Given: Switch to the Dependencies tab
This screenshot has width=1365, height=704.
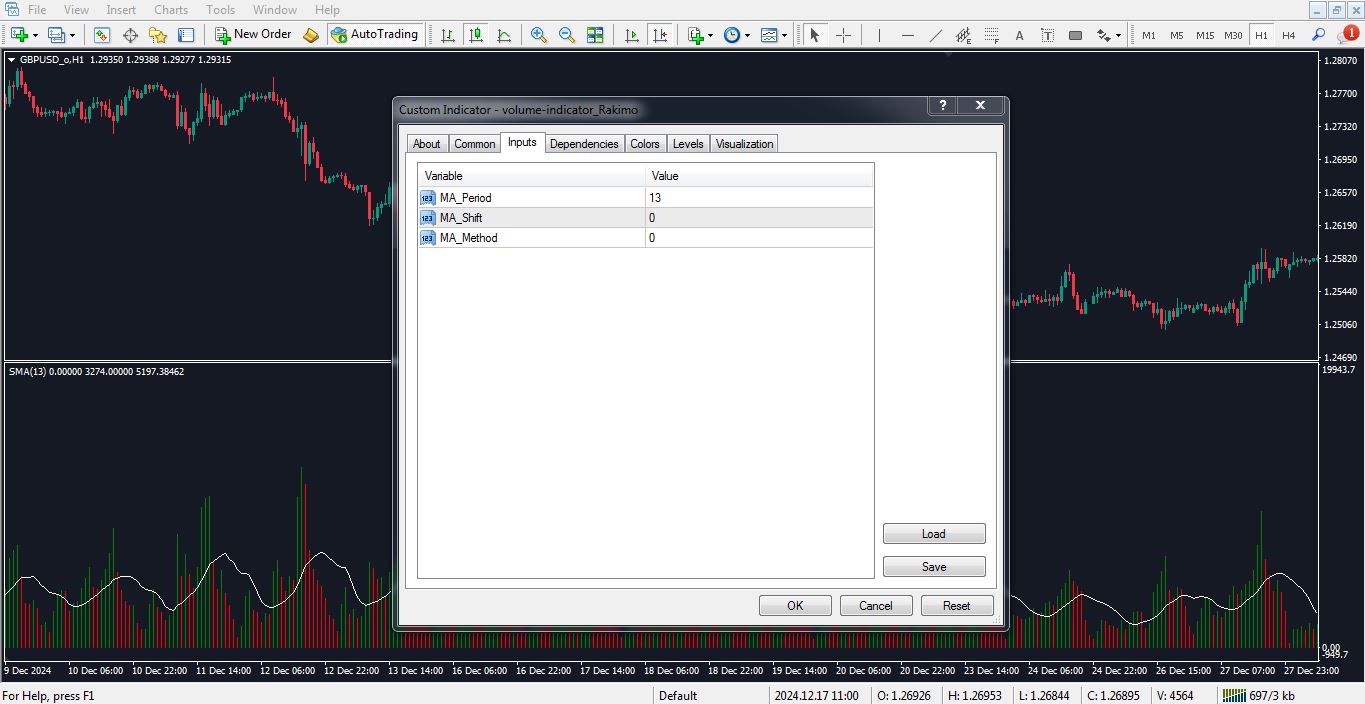Looking at the screenshot, I should (x=584, y=144).
